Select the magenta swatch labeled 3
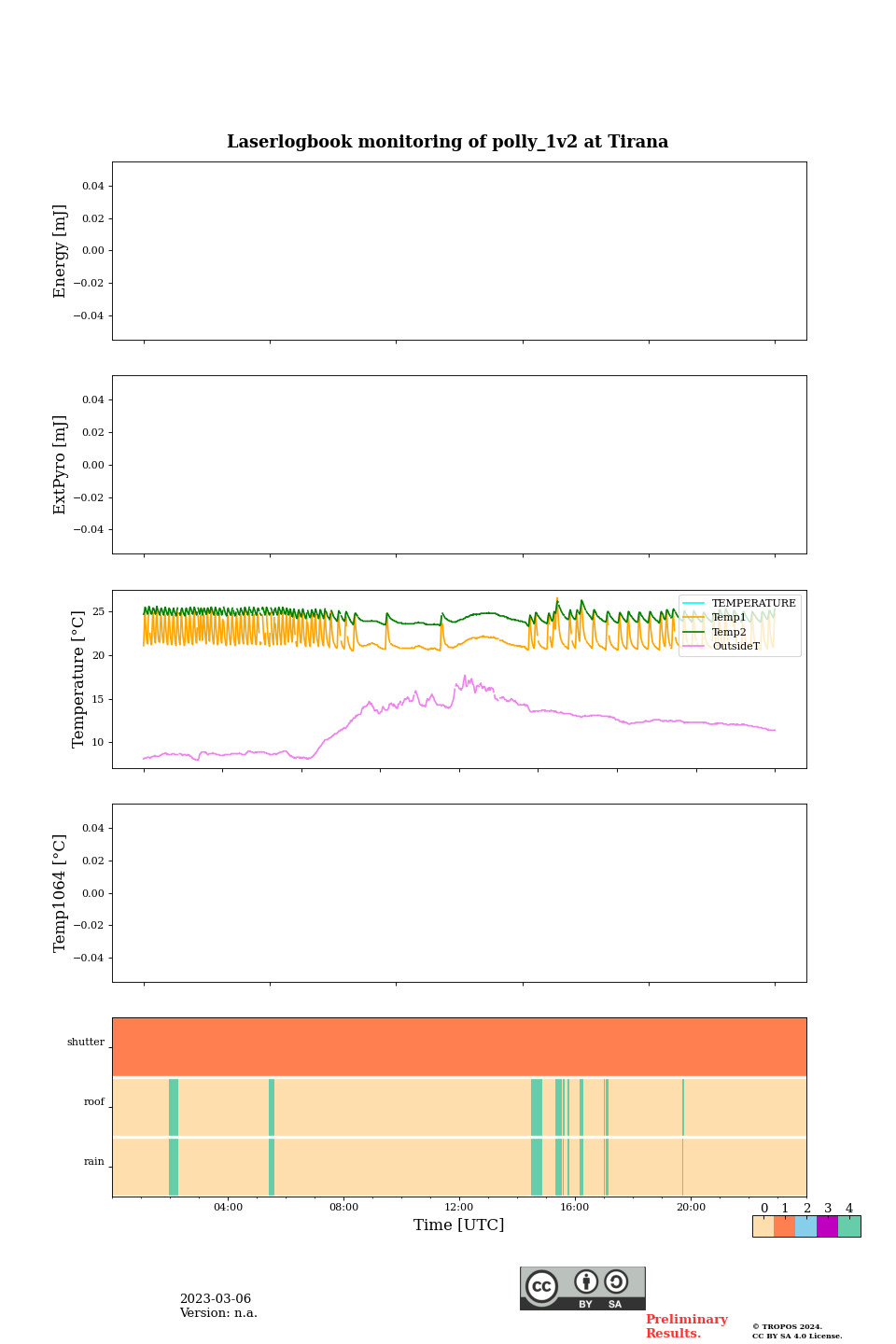 827,1226
